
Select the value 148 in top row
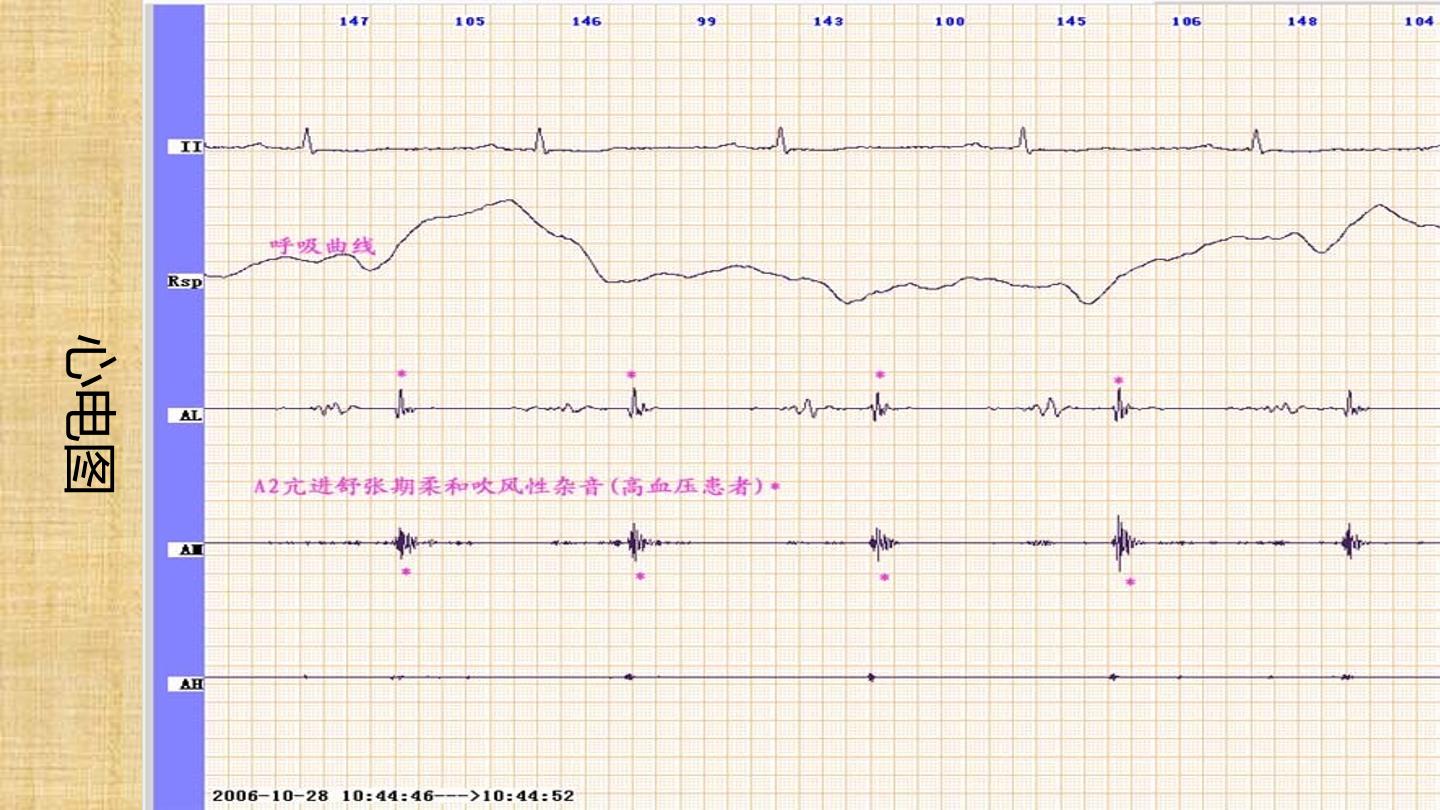click(x=1302, y=21)
